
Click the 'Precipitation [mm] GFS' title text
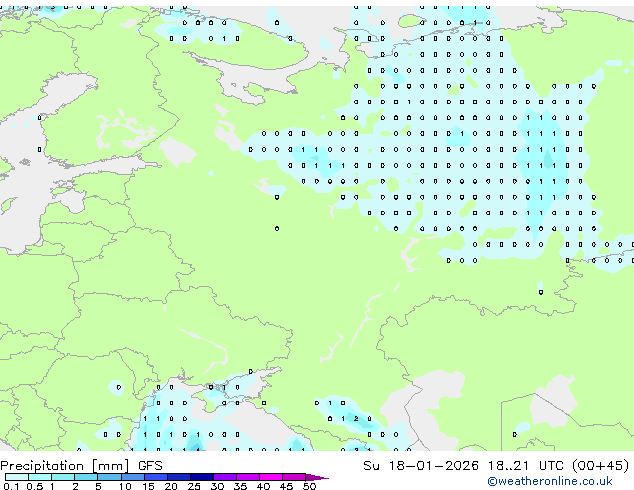coord(81,466)
